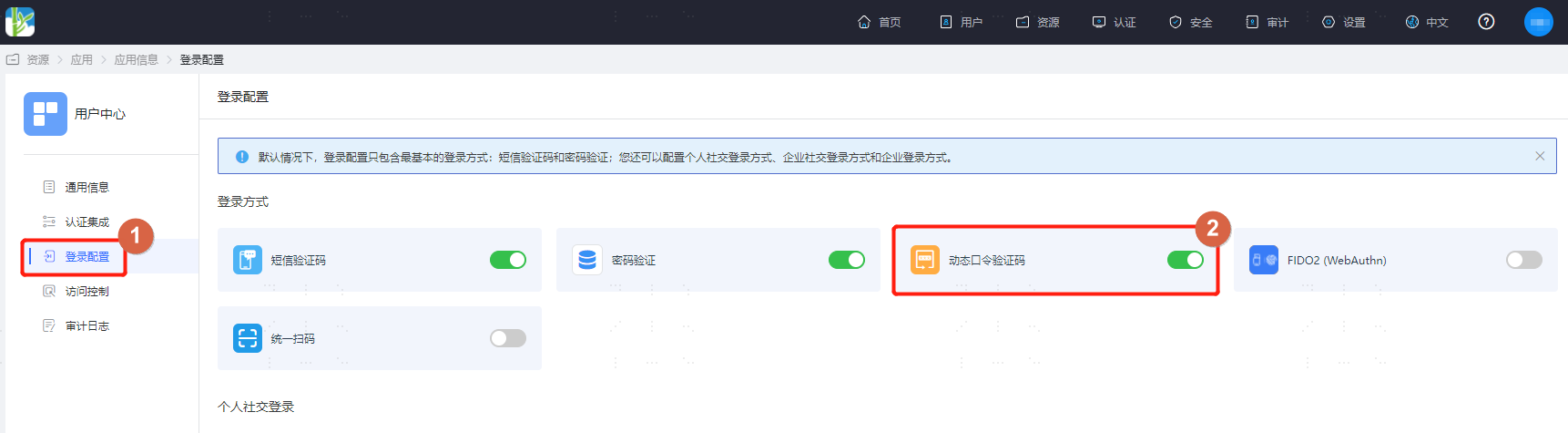The height and width of the screenshot is (433, 1568).
Task: Click the 认证集成 list icon
Action: click(49, 222)
